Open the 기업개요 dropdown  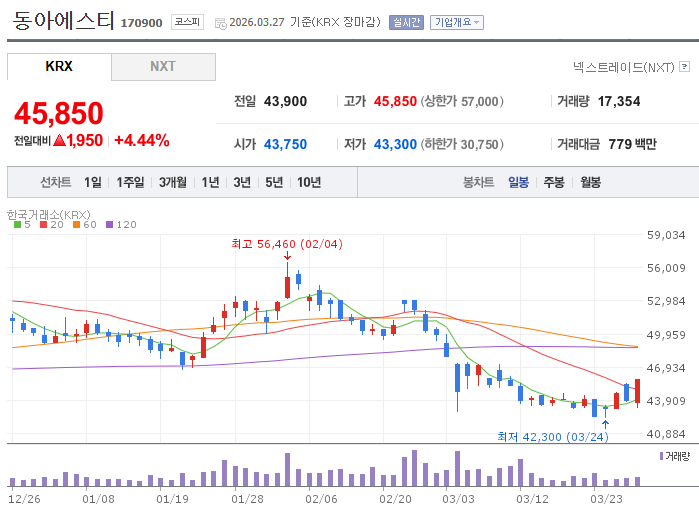point(456,22)
